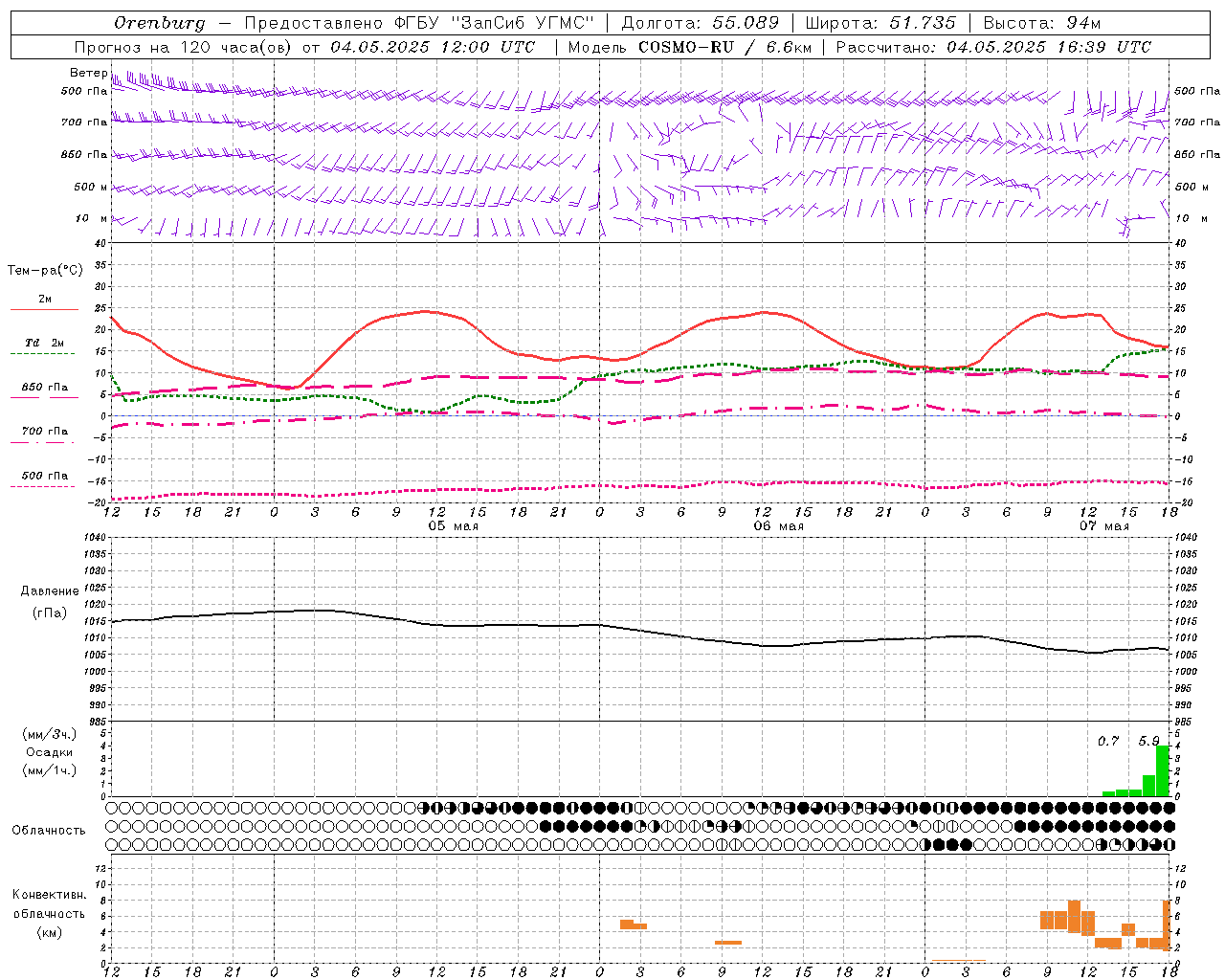
Task: Click the Высота: 94м value
Action: [x=1042, y=23]
